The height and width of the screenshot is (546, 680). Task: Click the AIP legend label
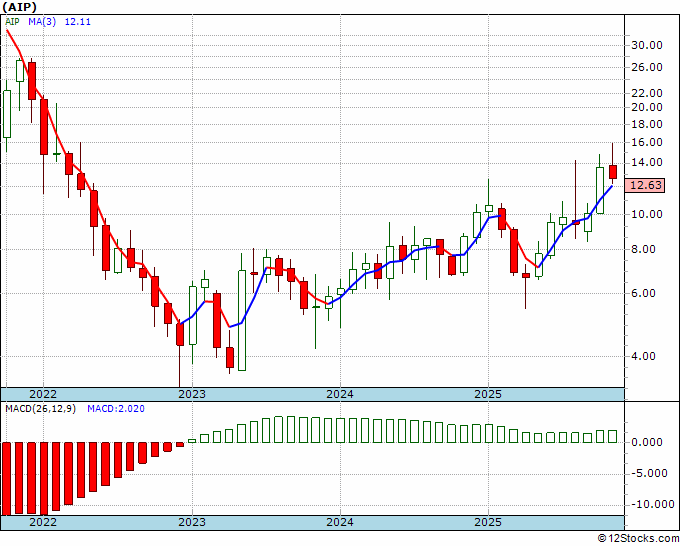point(12,22)
